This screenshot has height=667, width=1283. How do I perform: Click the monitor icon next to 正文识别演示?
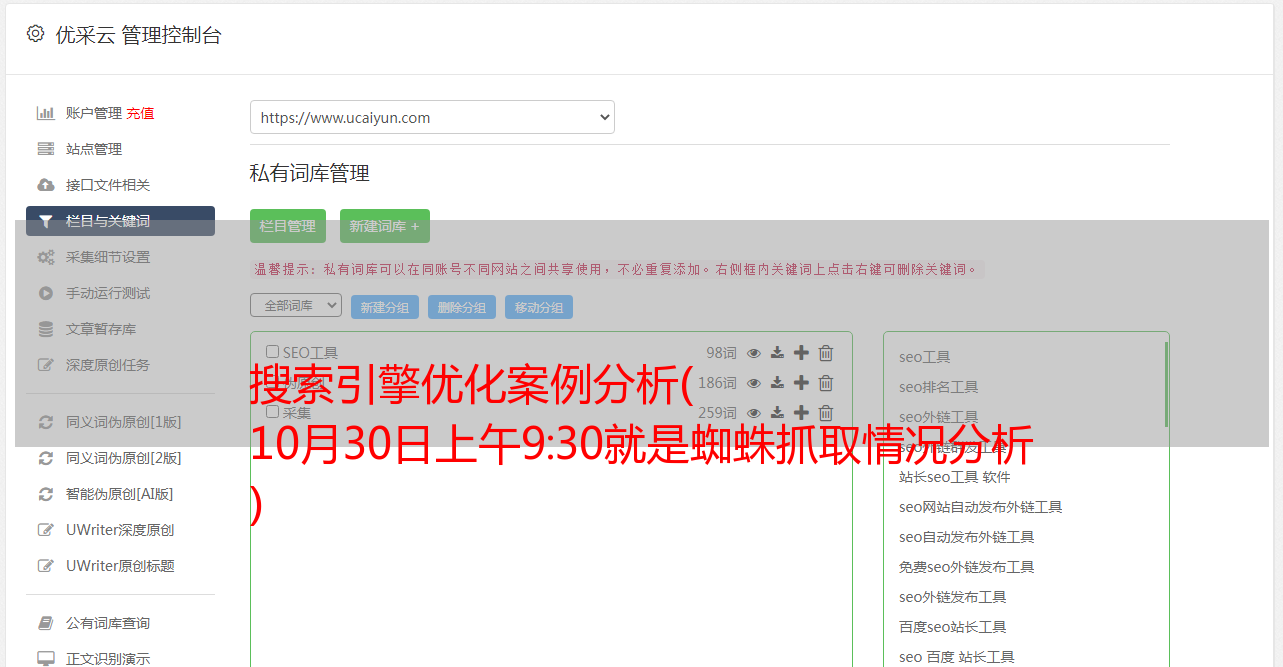coord(46,659)
